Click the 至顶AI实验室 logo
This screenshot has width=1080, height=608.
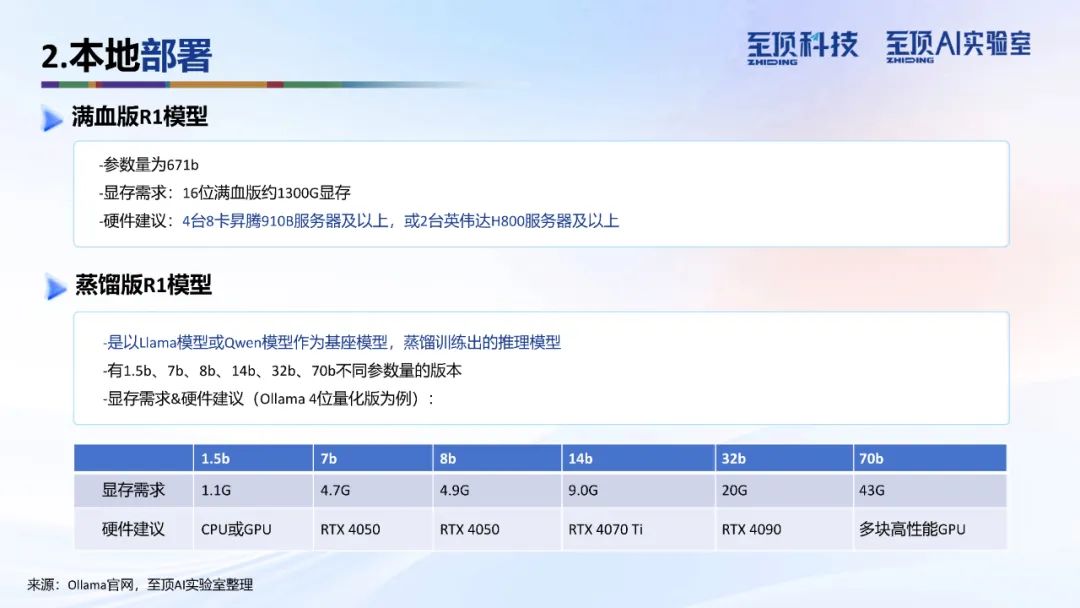pyautogui.click(x=958, y=46)
